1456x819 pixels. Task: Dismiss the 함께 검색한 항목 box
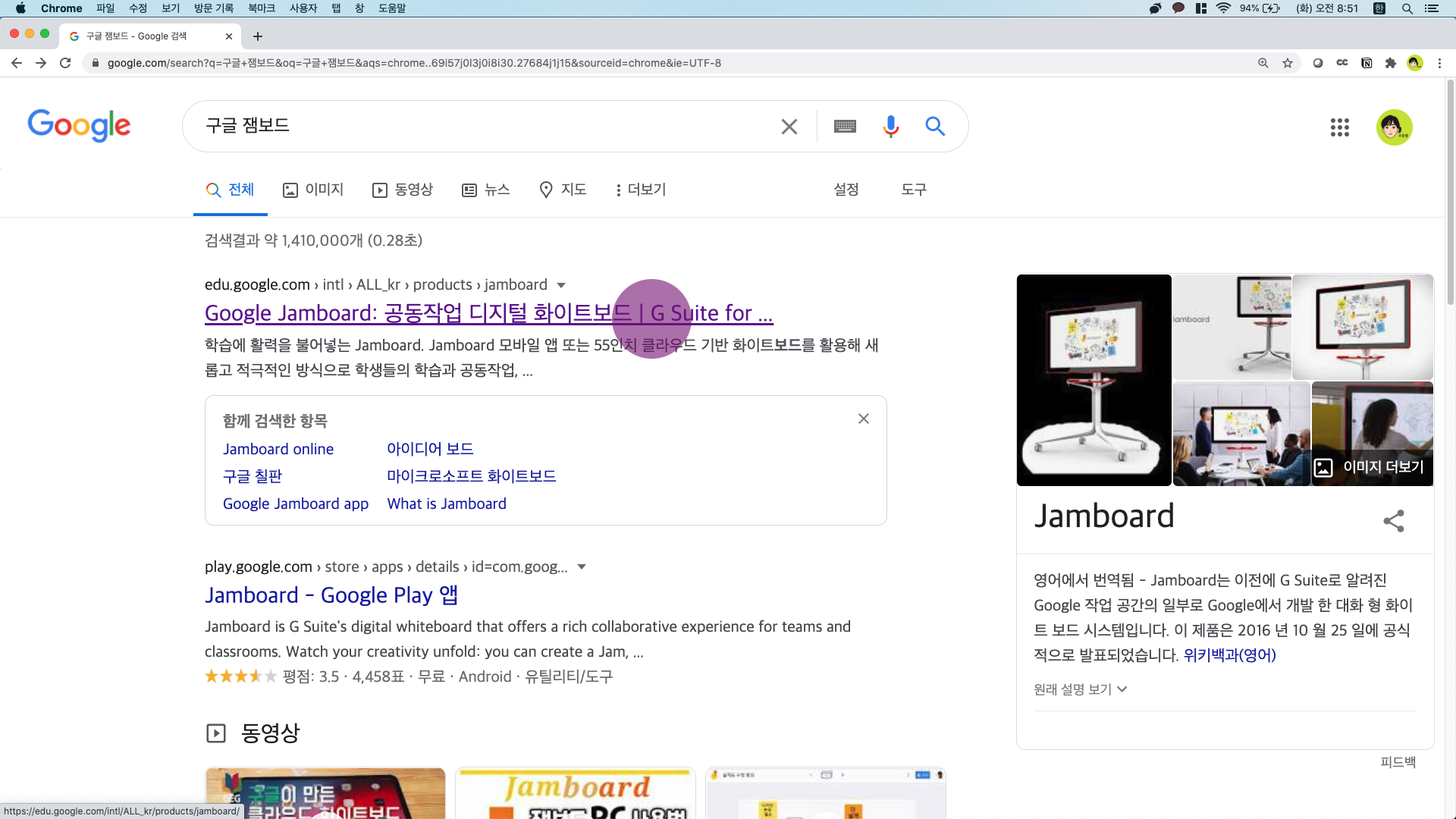[863, 419]
